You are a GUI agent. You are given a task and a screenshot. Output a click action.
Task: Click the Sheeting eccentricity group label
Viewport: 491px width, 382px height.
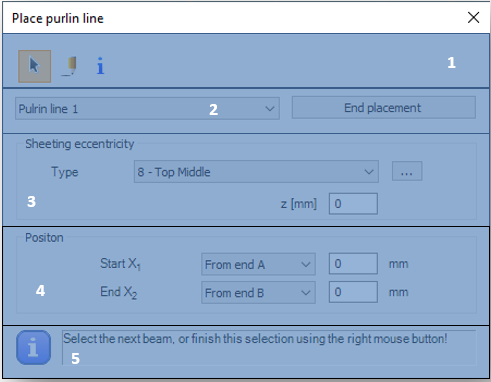coord(80,144)
